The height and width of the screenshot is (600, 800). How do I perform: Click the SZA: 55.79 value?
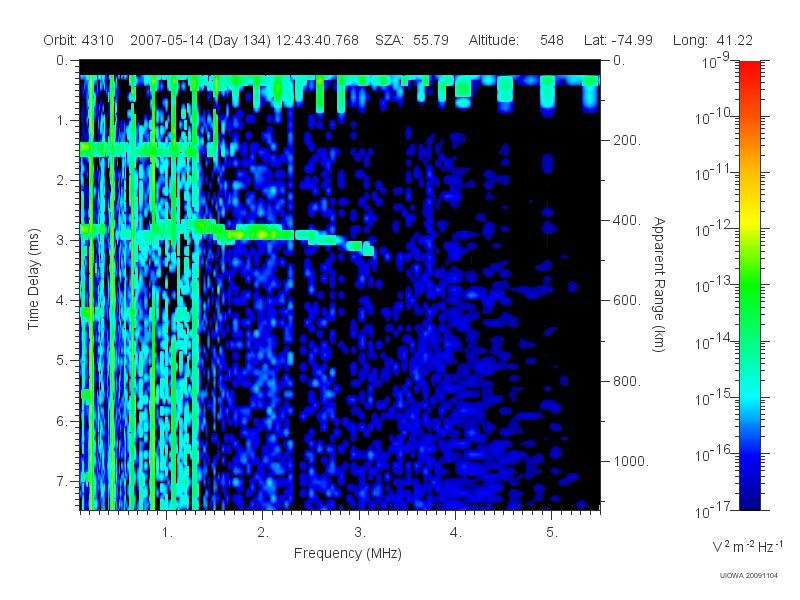tap(412, 40)
